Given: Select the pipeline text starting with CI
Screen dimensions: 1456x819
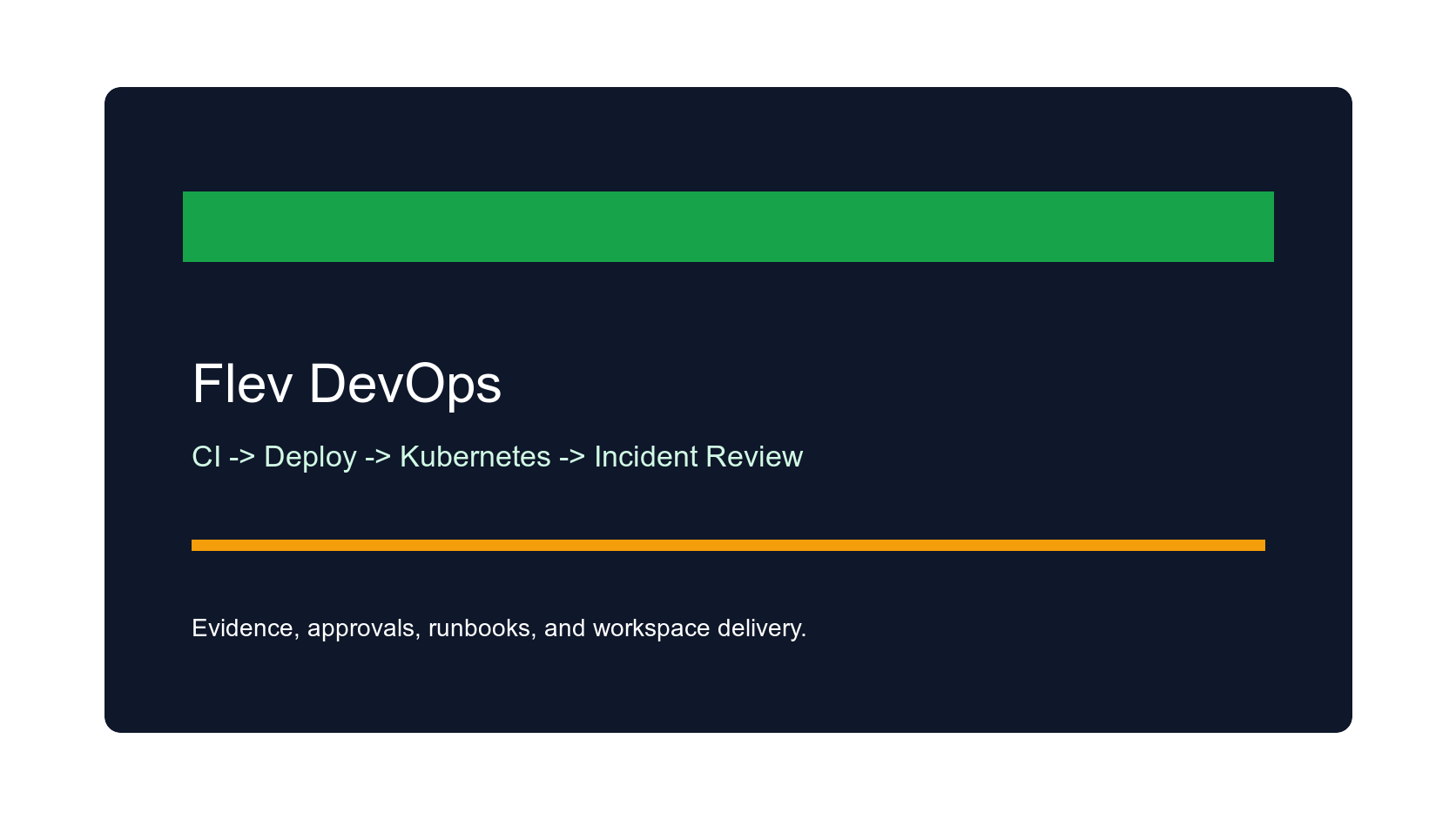Looking at the screenshot, I should 497,457.
